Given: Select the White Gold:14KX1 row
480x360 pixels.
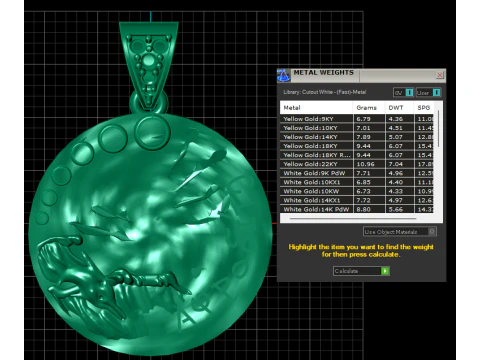Looking at the screenshot, I should [x=357, y=200].
